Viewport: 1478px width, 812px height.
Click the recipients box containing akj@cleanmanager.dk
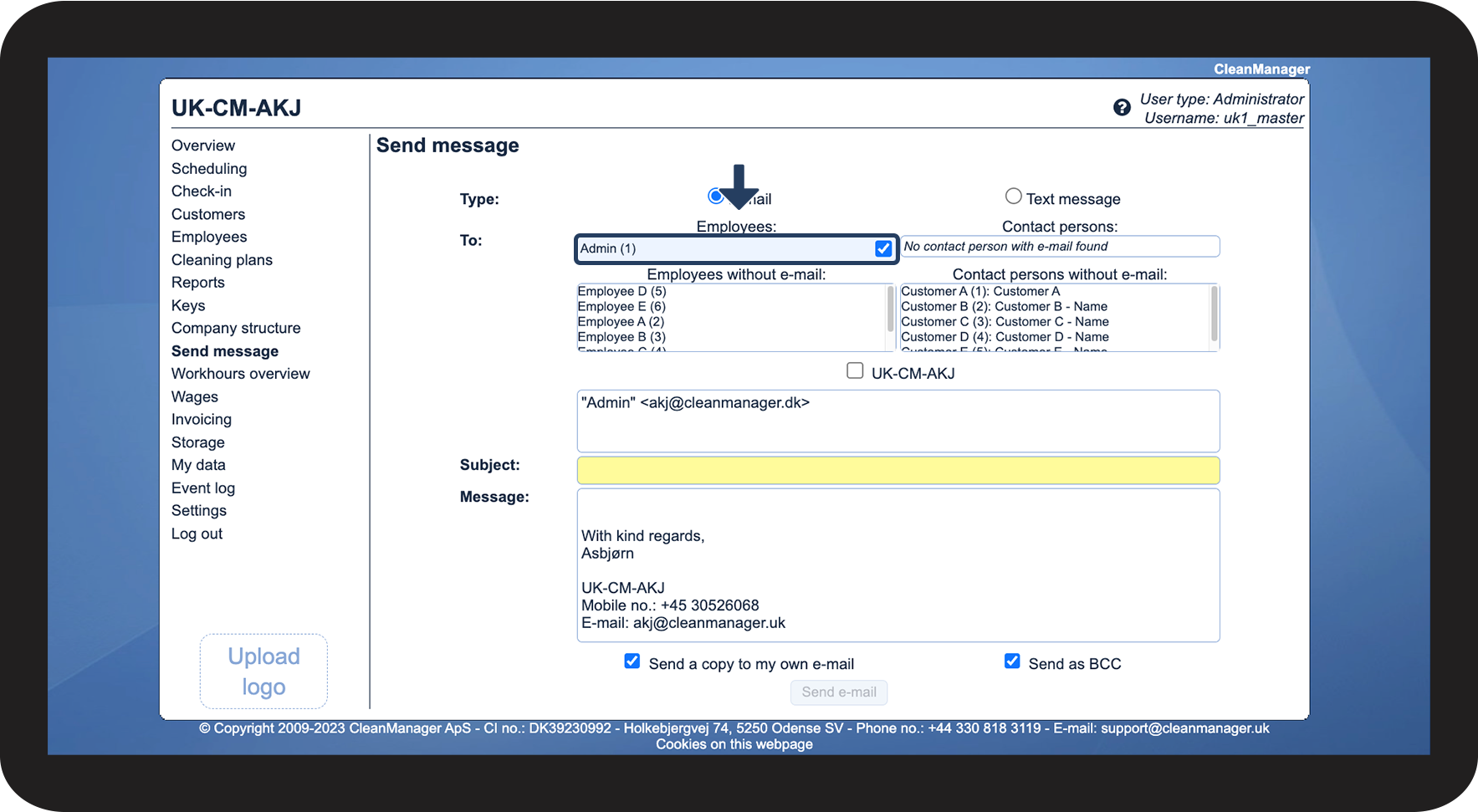898,421
